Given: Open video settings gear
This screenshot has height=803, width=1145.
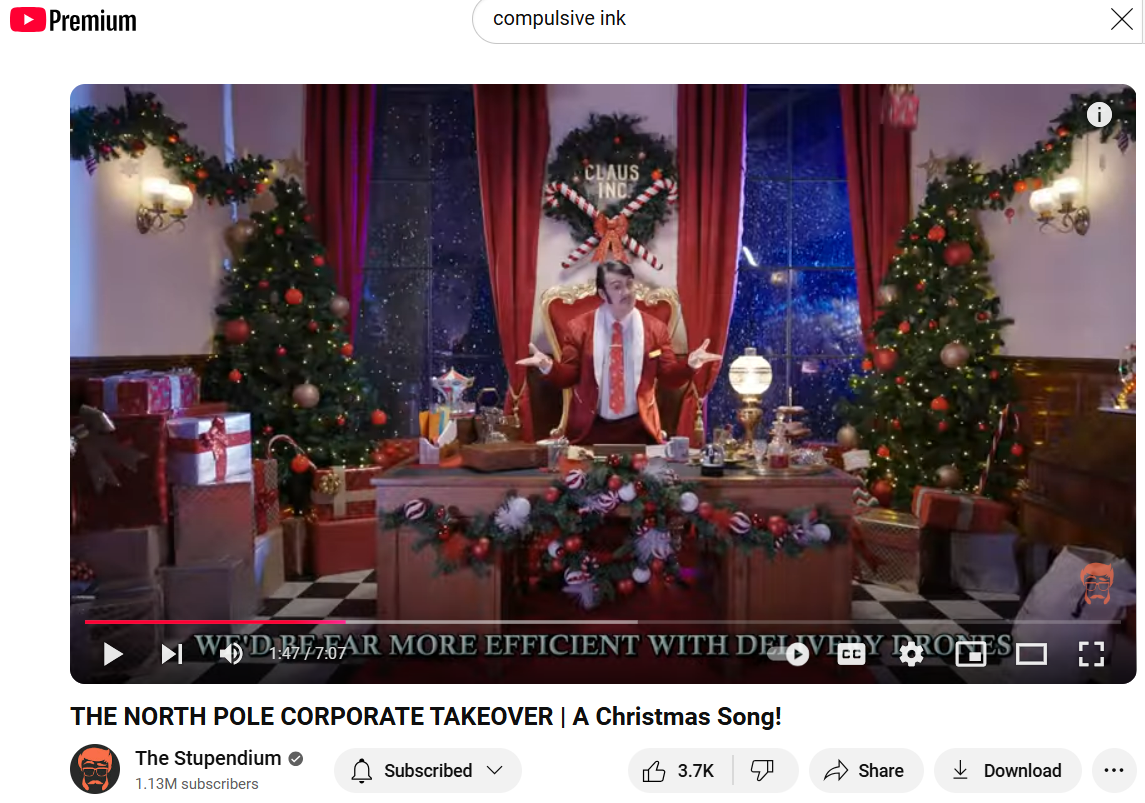Looking at the screenshot, I should tap(911, 654).
